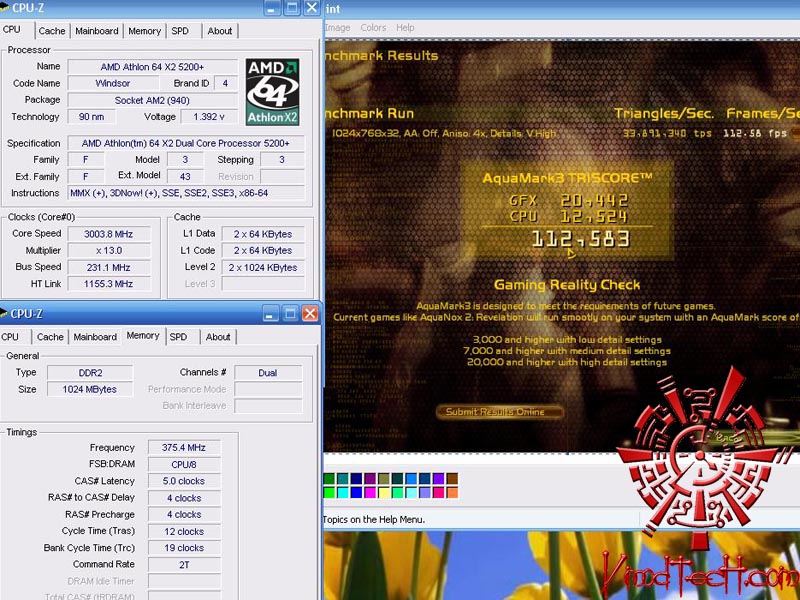The width and height of the screenshot is (800, 600).
Task: Click the FSB:DRAM value 'CPU/8'
Action: click(x=184, y=464)
